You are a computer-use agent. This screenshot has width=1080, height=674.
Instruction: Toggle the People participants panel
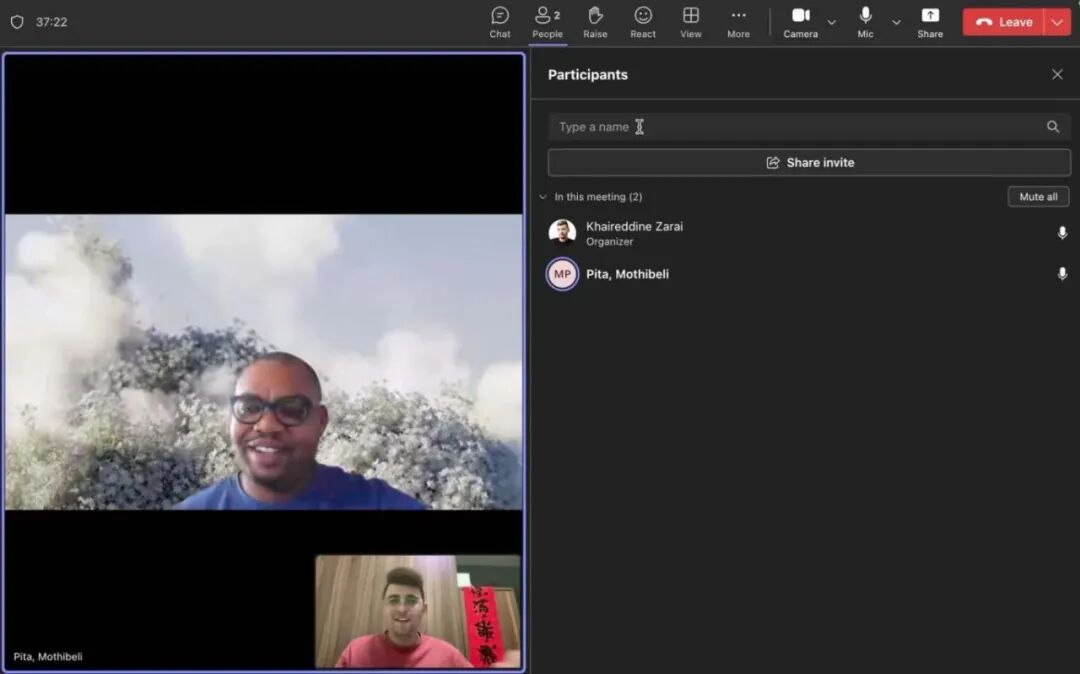(x=547, y=21)
